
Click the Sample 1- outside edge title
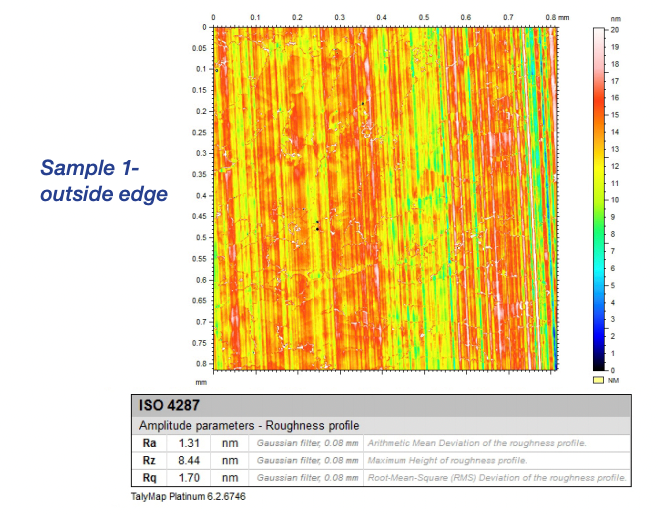pyautogui.click(x=103, y=181)
